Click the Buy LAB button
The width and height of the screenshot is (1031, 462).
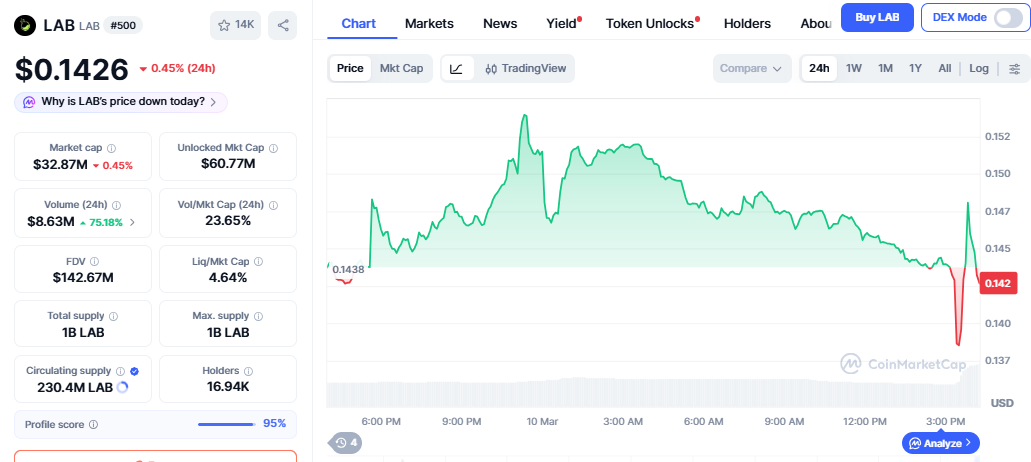click(877, 18)
